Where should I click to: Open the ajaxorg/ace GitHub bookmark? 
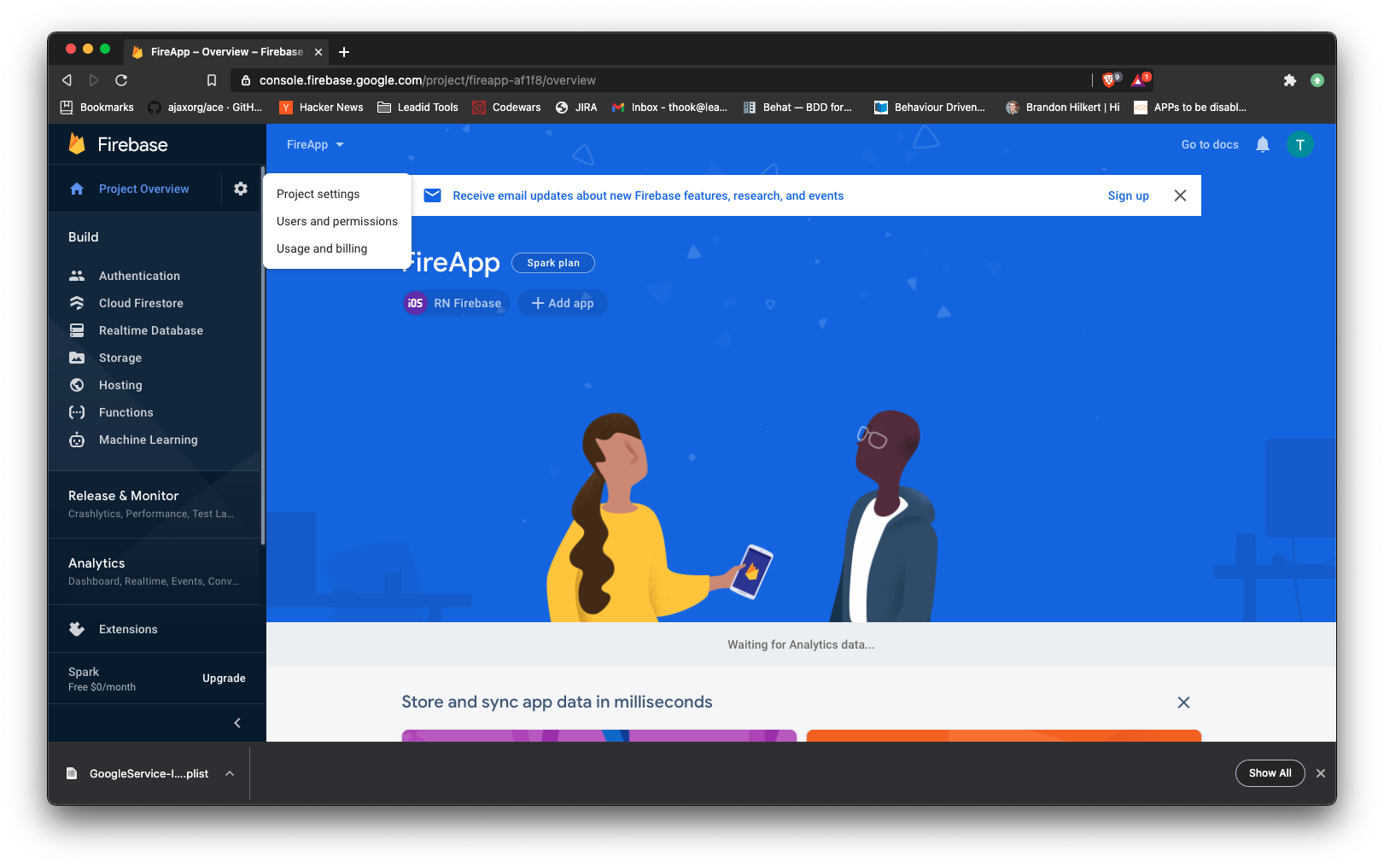(205, 107)
